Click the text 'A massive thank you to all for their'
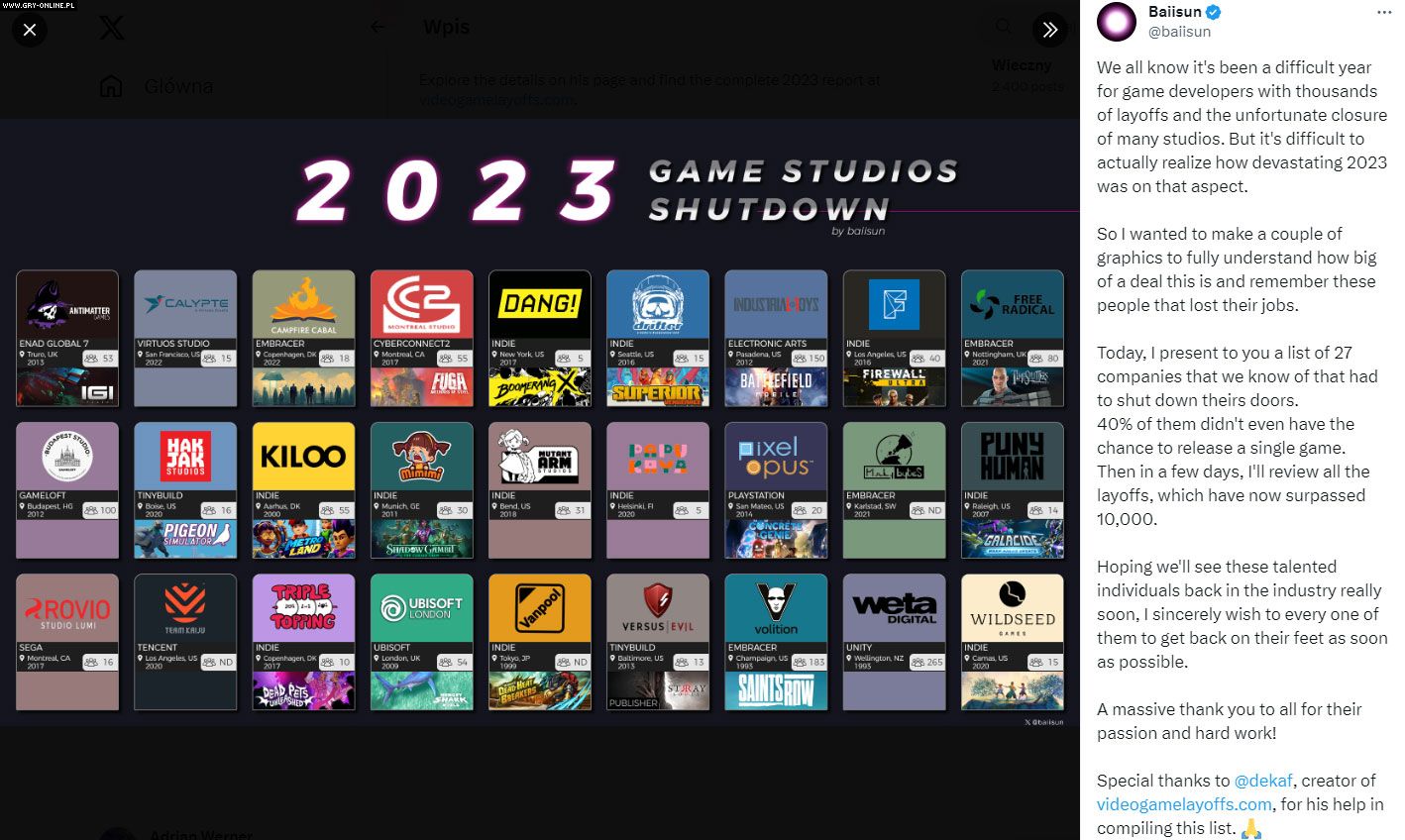This screenshot has height=840, width=1405. click(1229, 709)
